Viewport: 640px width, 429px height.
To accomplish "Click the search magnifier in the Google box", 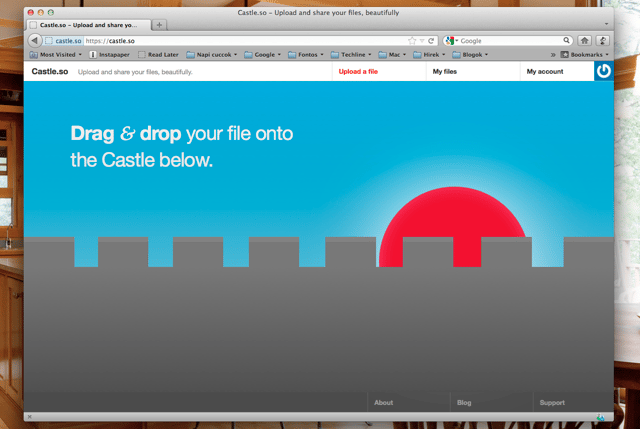I will (566, 40).
